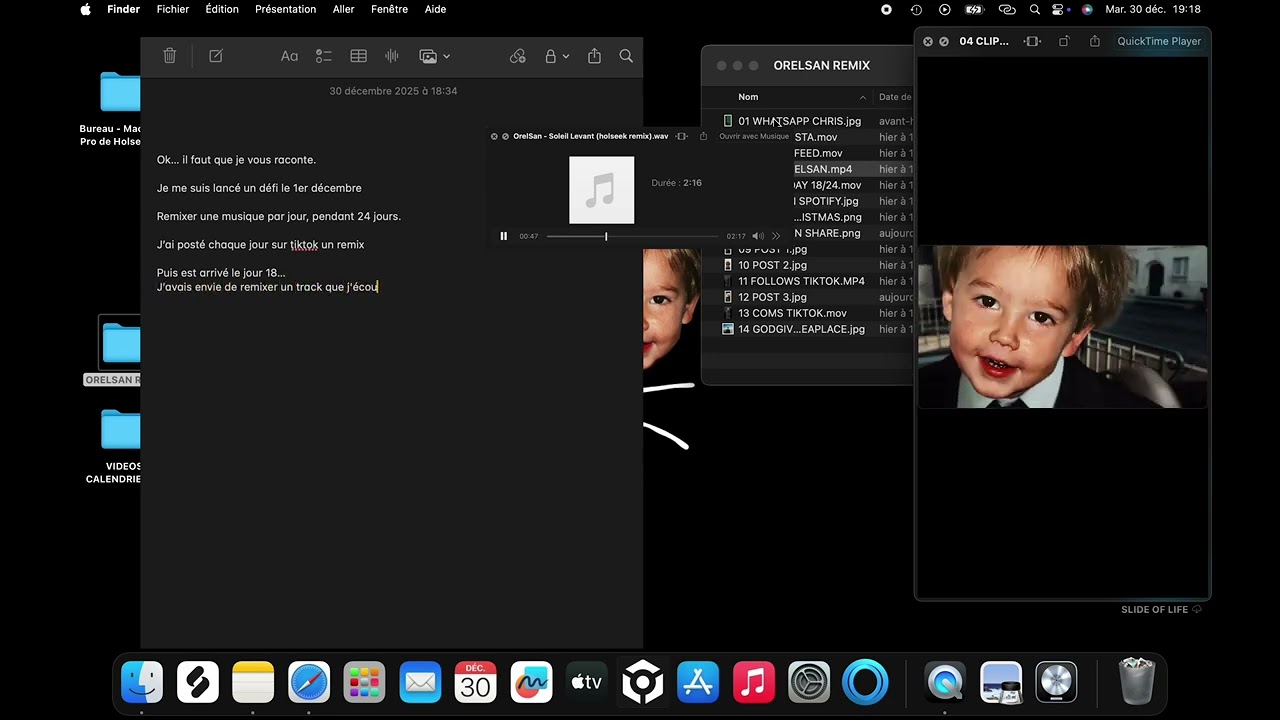Open the Édition menu
The height and width of the screenshot is (720, 1280).
point(222,9)
